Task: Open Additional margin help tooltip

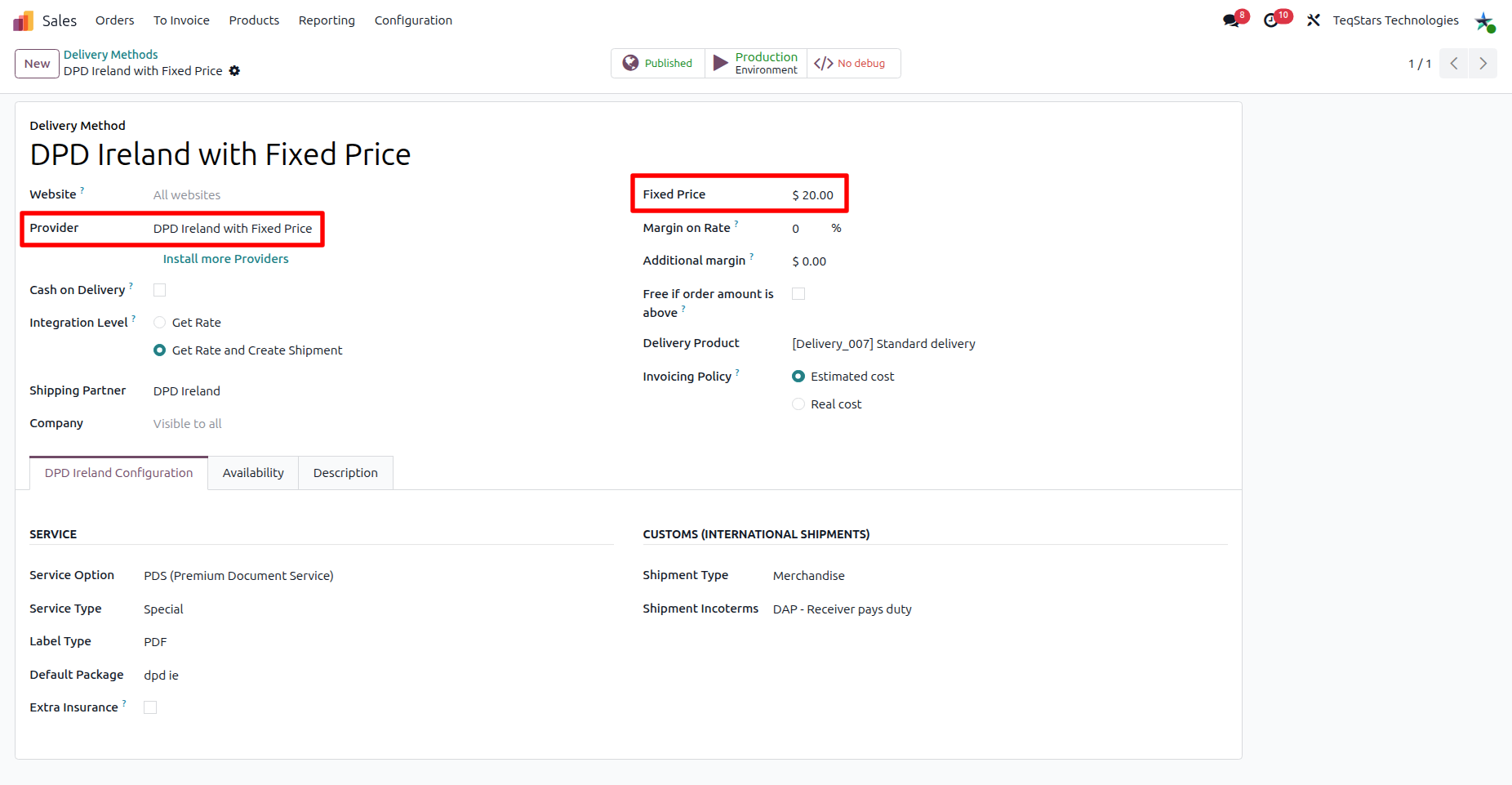Action: coord(751,256)
